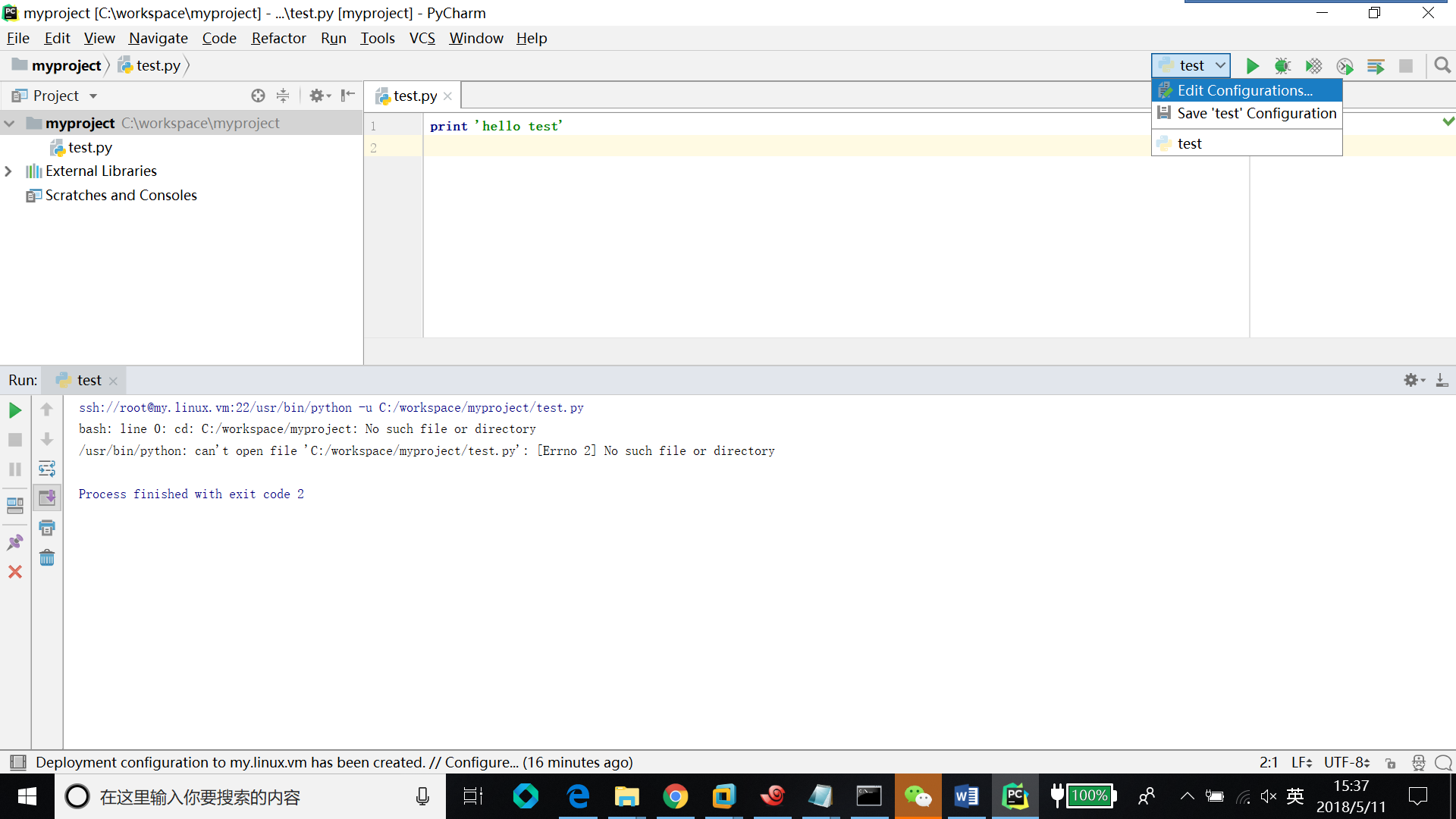Viewport: 1456px width, 819px height.
Task: Open File Explorer from taskbar
Action: pyautogui.click(x=626, y=796)
